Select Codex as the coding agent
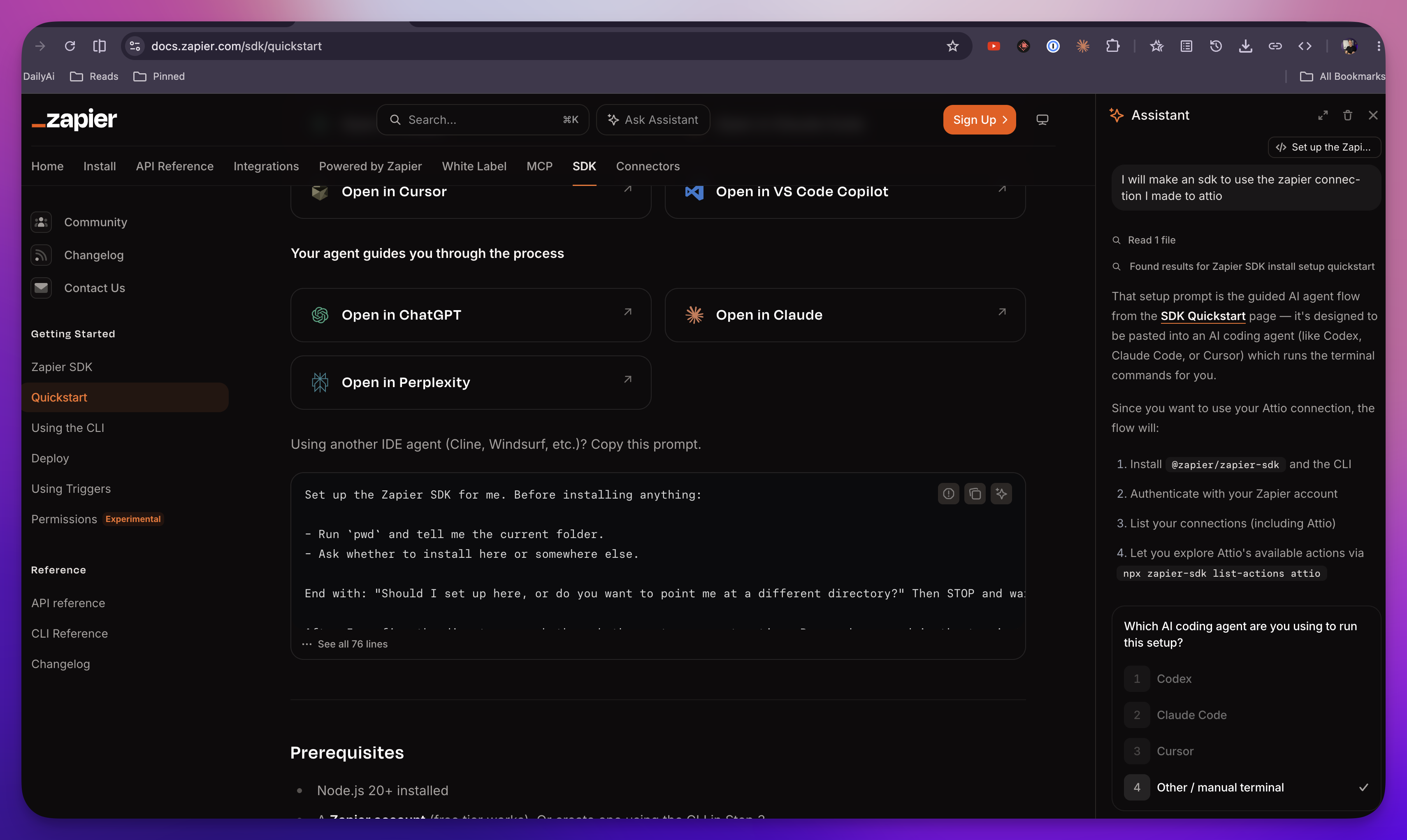This screenshot has width=1407, height=840. click(x=1246, y=679)
